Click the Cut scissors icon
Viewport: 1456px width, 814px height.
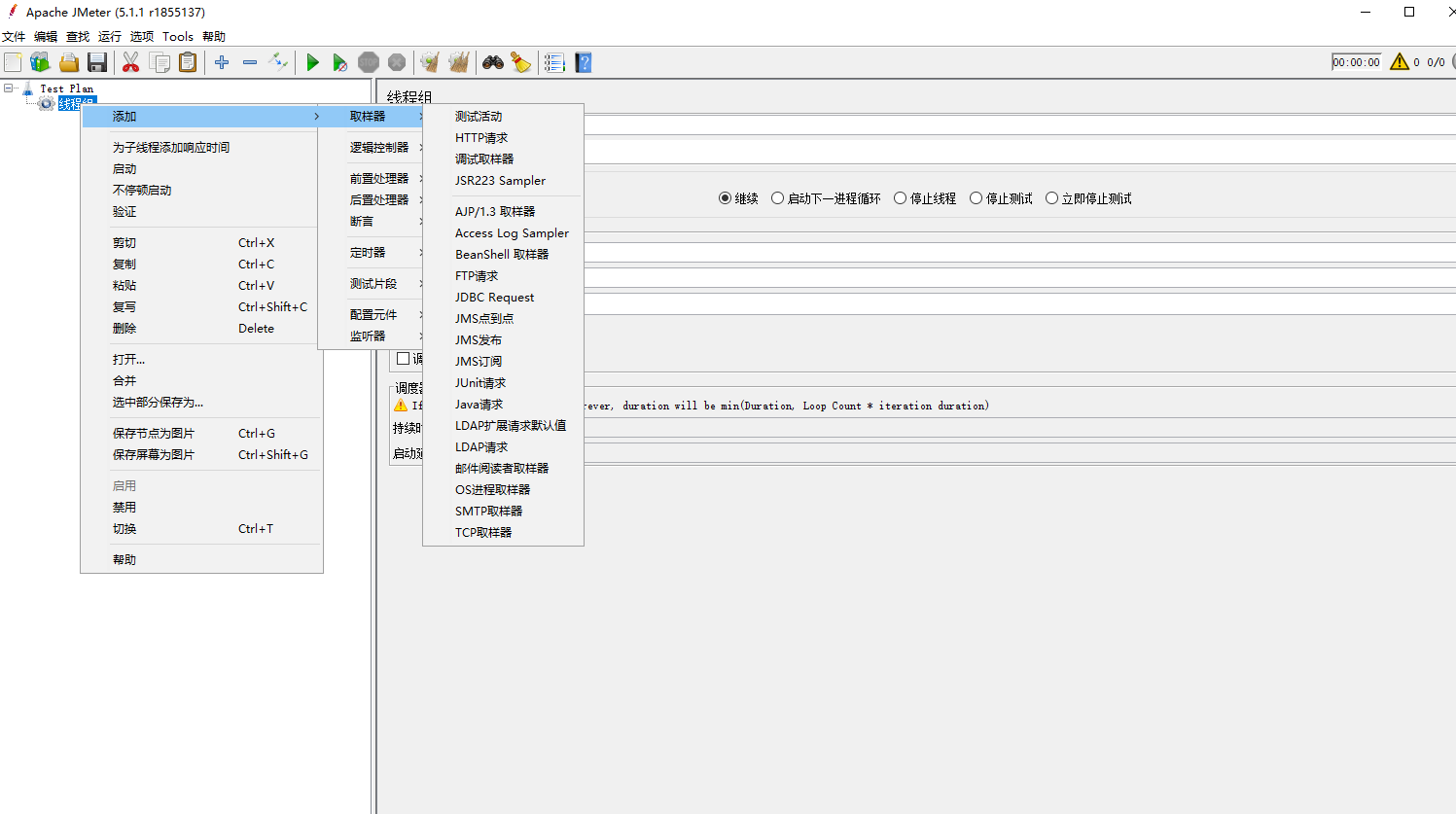pyautogui.click(x=130, y=62)
